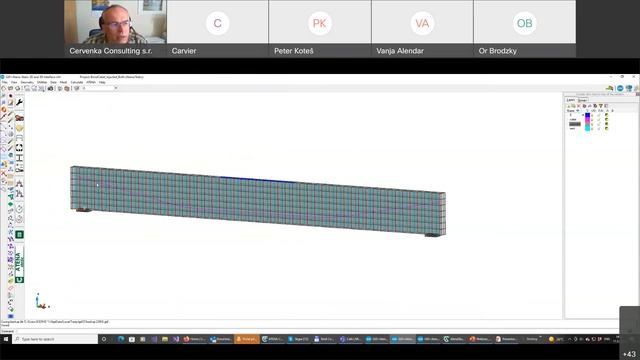
Task: Click the funnel filter icon in Layers panel
Action: tap(600, 106)
